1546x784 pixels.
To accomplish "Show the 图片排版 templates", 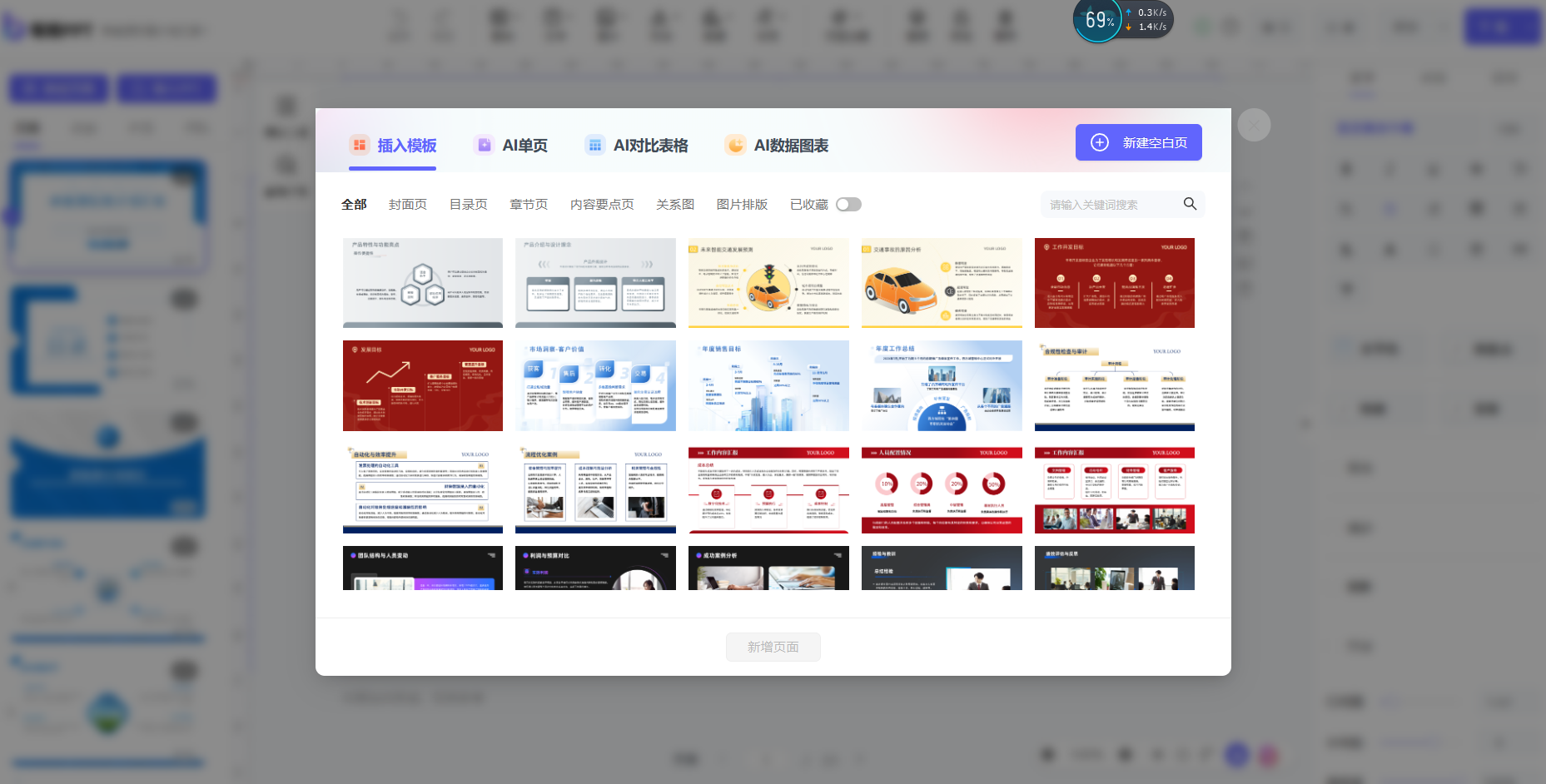I will (x=742, y=205).
